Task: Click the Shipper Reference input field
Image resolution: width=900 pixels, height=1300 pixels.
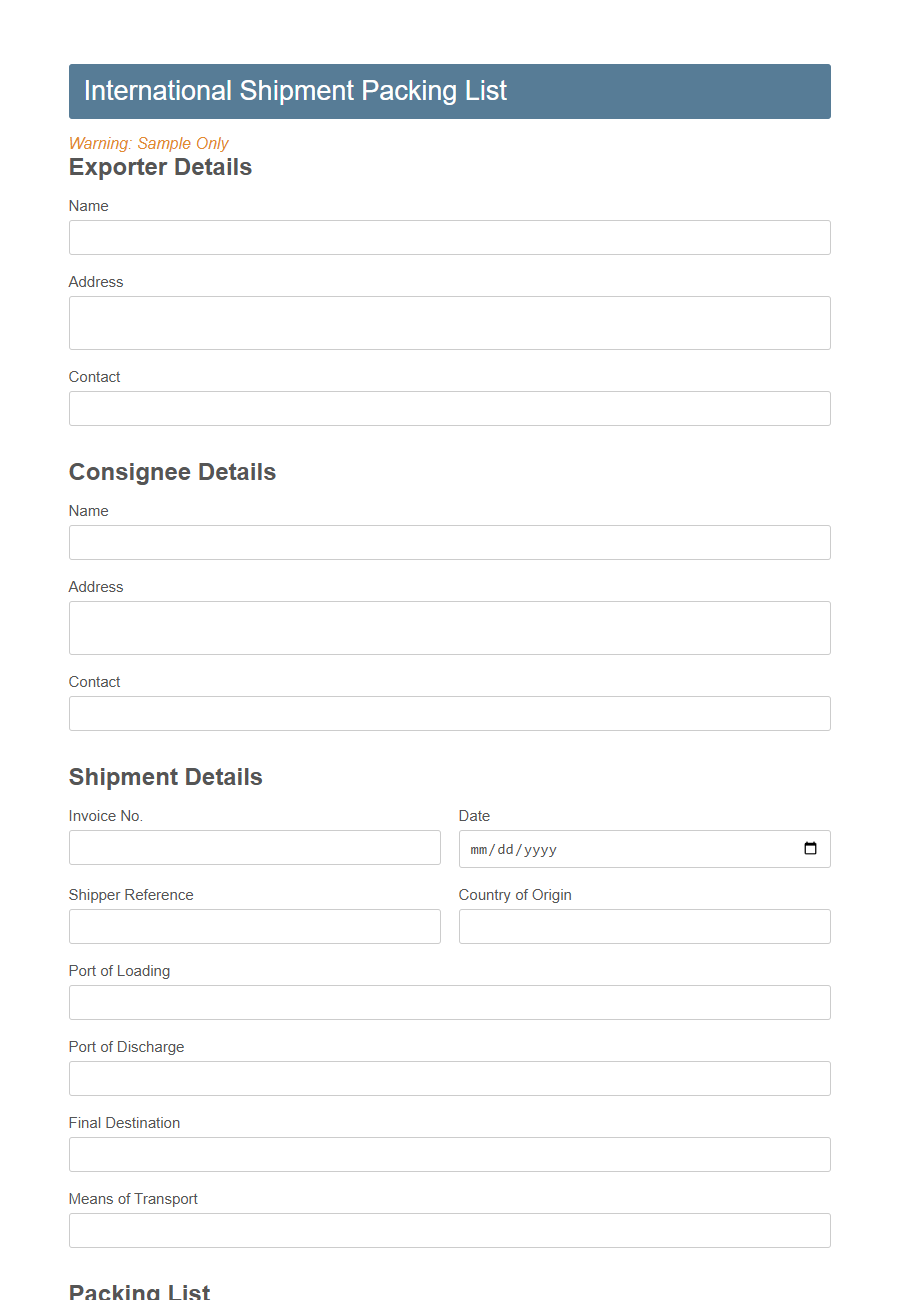Action: tap(254, 926)
